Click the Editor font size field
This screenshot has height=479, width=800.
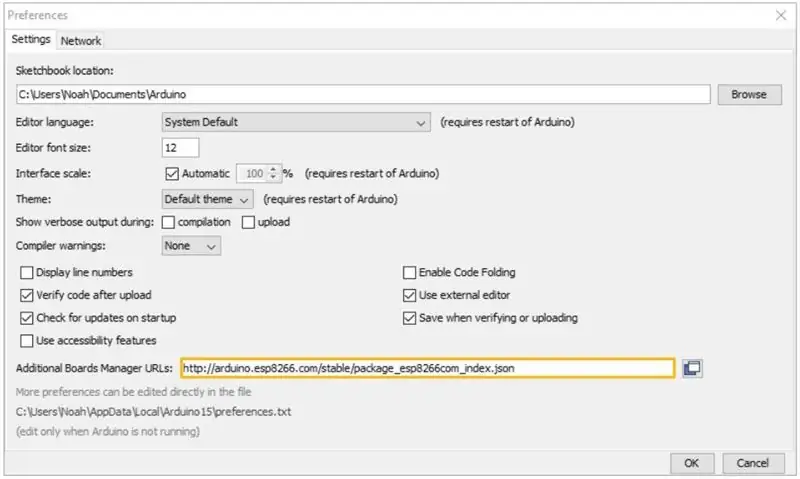coord(180,147)
